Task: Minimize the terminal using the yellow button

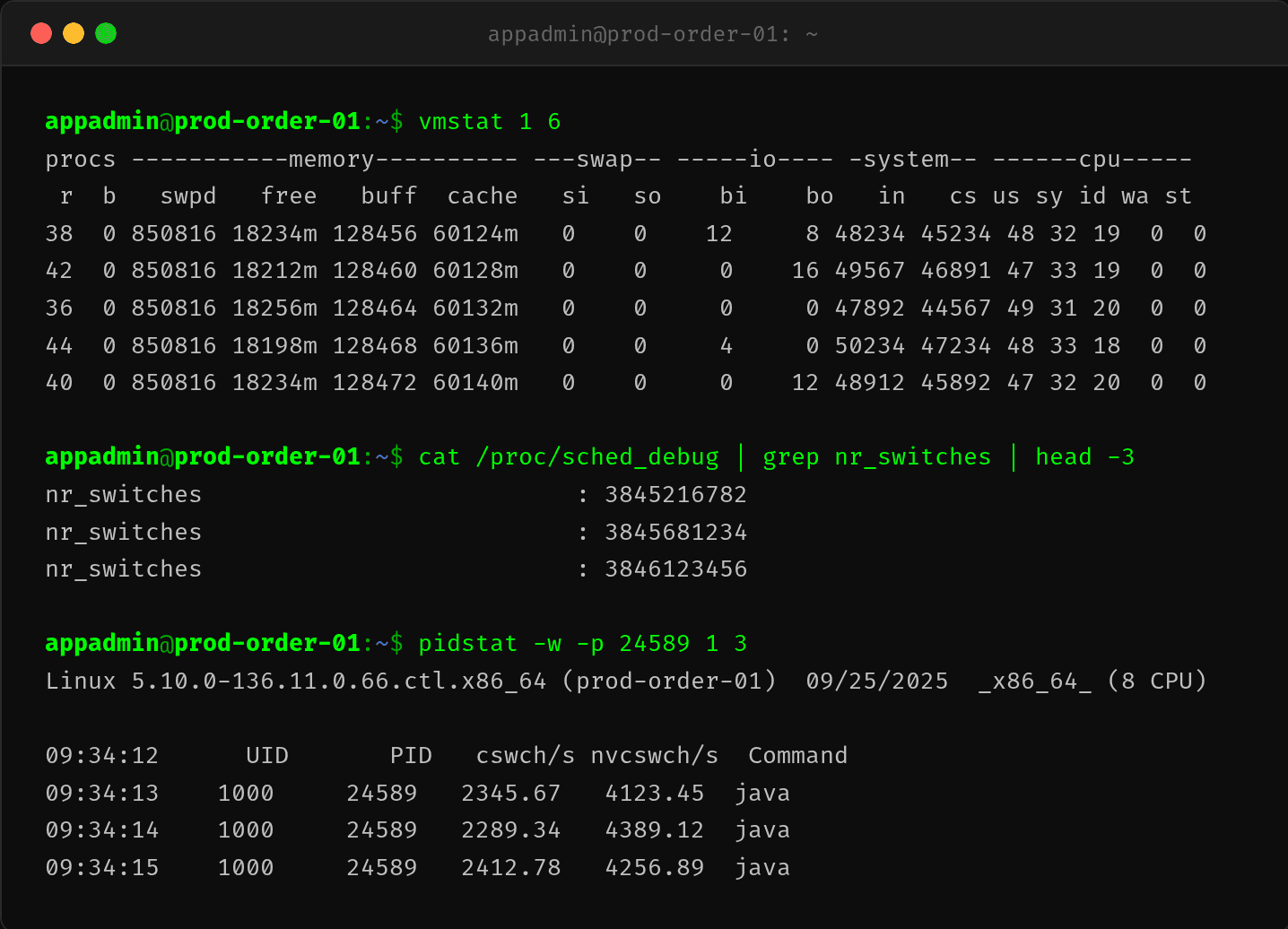Action: point(74,33)
